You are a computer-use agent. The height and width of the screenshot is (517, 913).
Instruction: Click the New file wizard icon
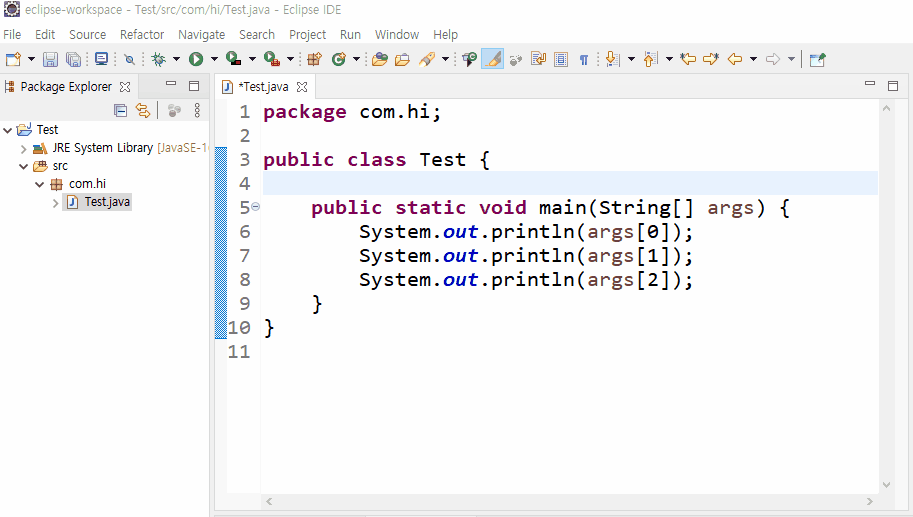click(x=13, y=59)
